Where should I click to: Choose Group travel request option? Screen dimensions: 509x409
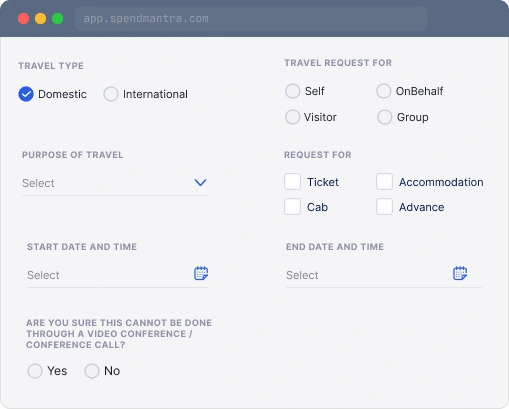(x=384, y=117)
